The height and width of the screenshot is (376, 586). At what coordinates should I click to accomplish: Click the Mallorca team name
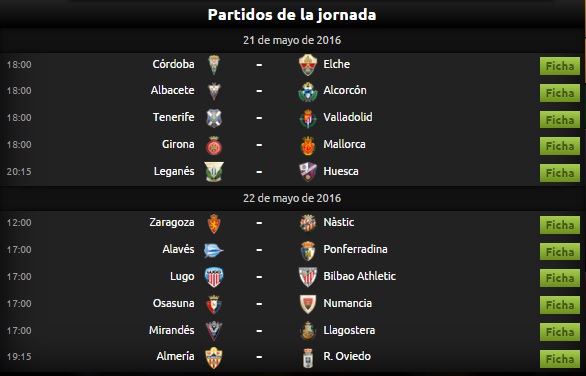[x=345, y=144]
